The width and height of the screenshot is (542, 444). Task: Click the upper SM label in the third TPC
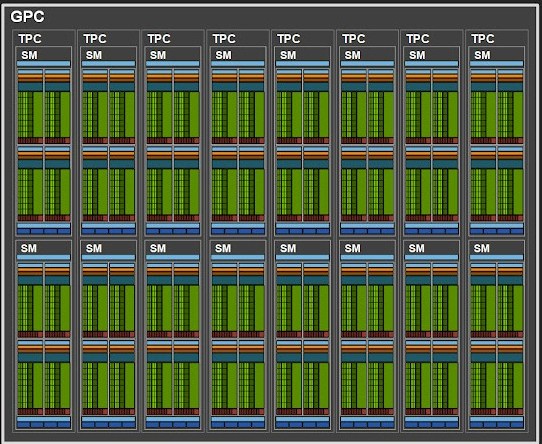158,55
